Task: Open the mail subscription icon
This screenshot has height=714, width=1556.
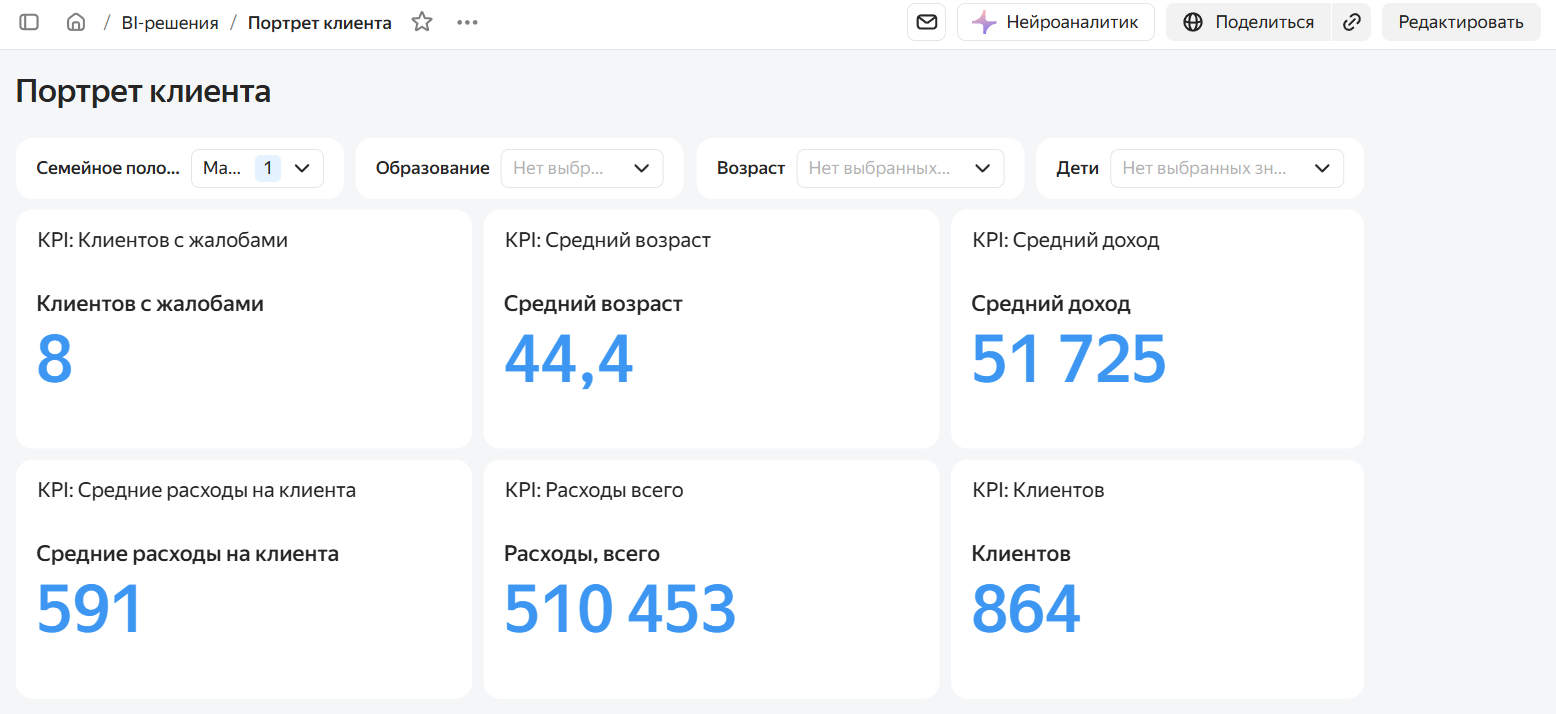Action: (927, 22)
